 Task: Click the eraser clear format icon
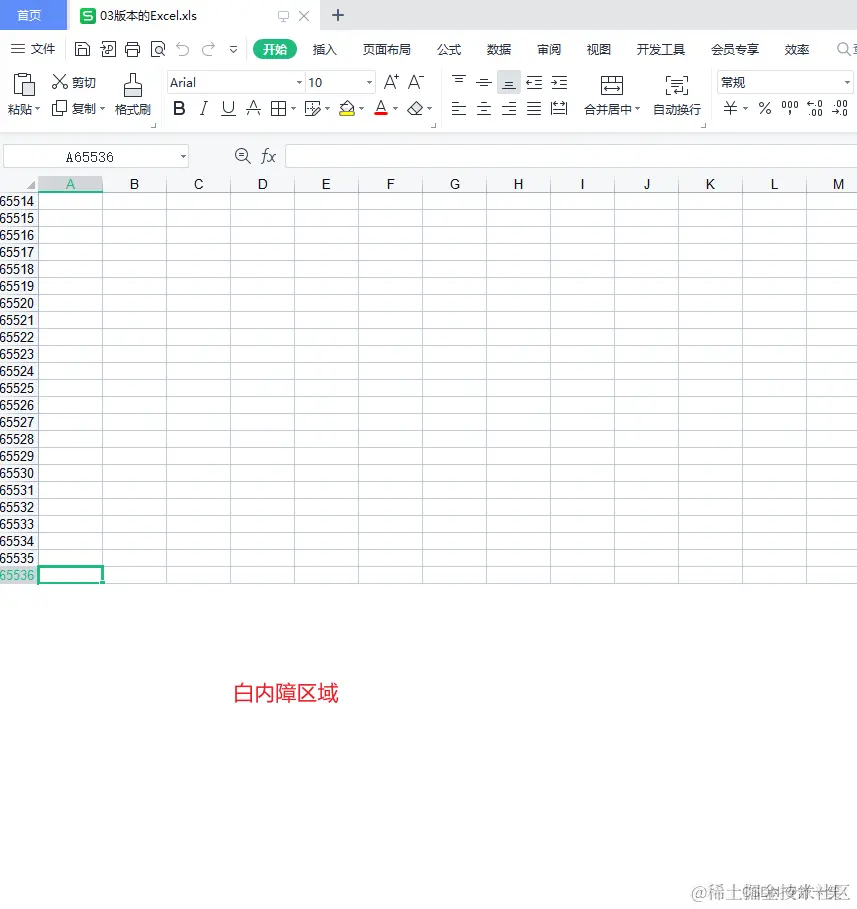(x=415, y=108)
